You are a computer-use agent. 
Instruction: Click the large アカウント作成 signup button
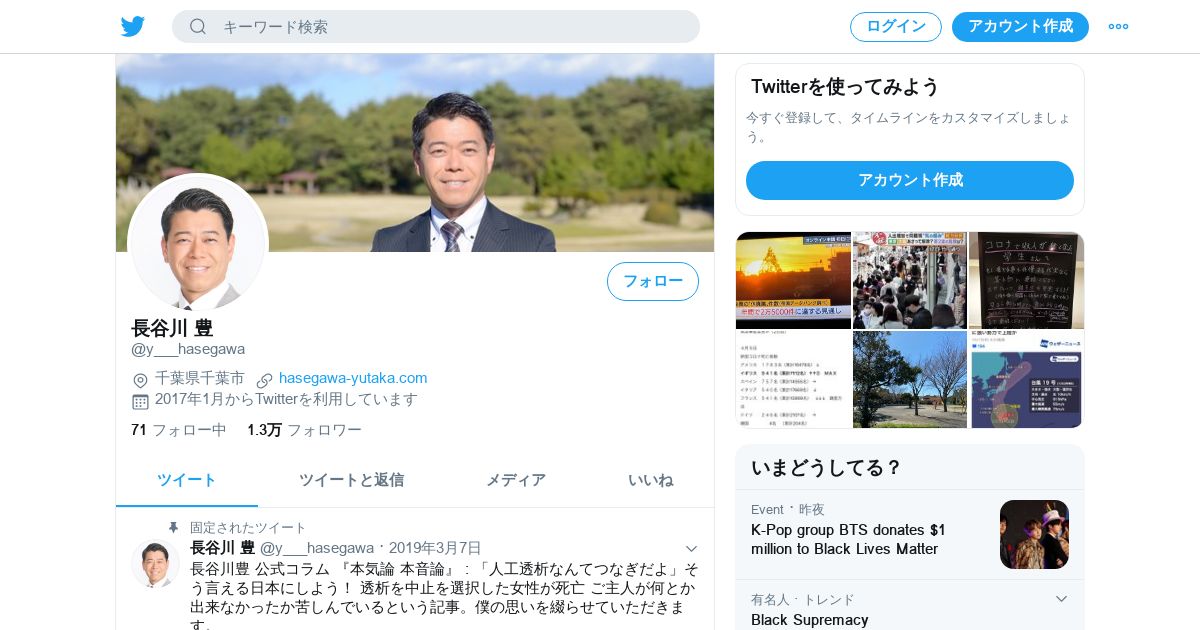click(910, 180)
